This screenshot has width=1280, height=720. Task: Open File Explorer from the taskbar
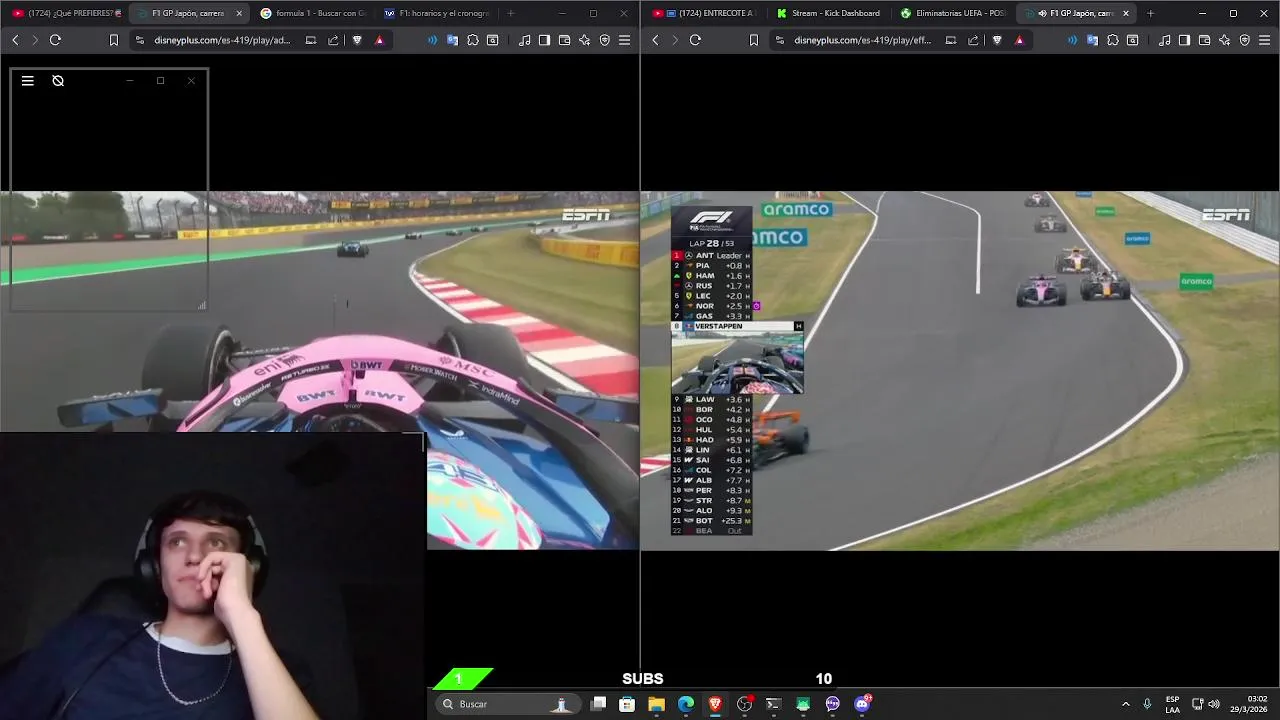point(656,704)
